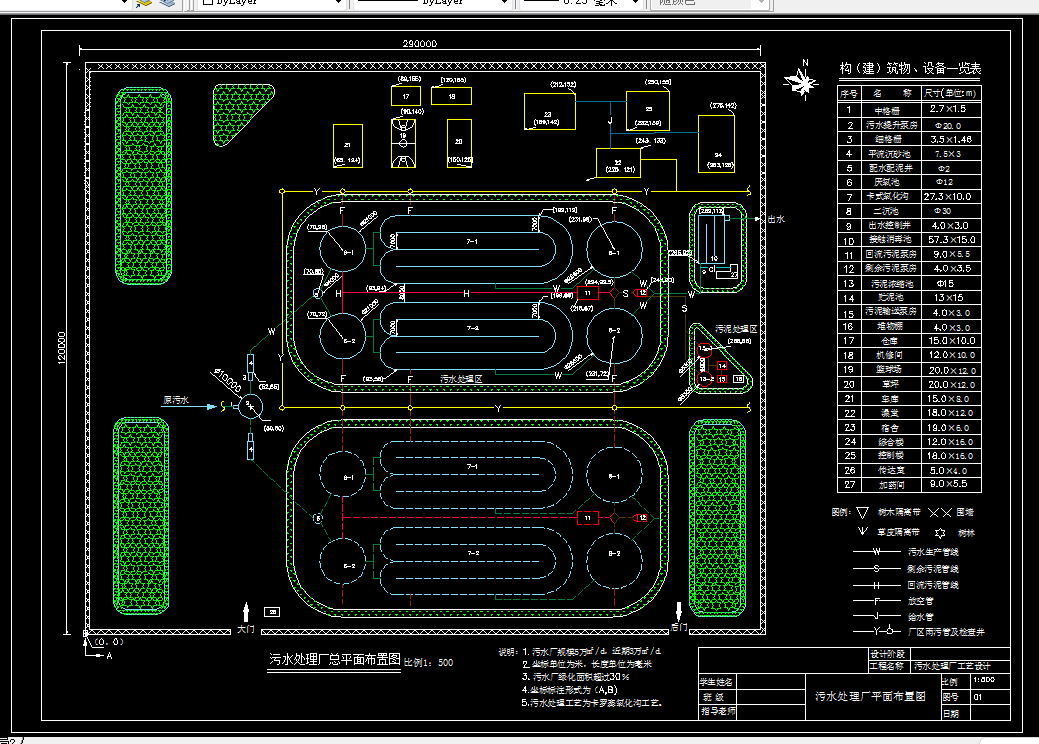Click the 3.5×1.46 size cell
The height and width of the screenshot is (744, 1039).
point(950,140)
